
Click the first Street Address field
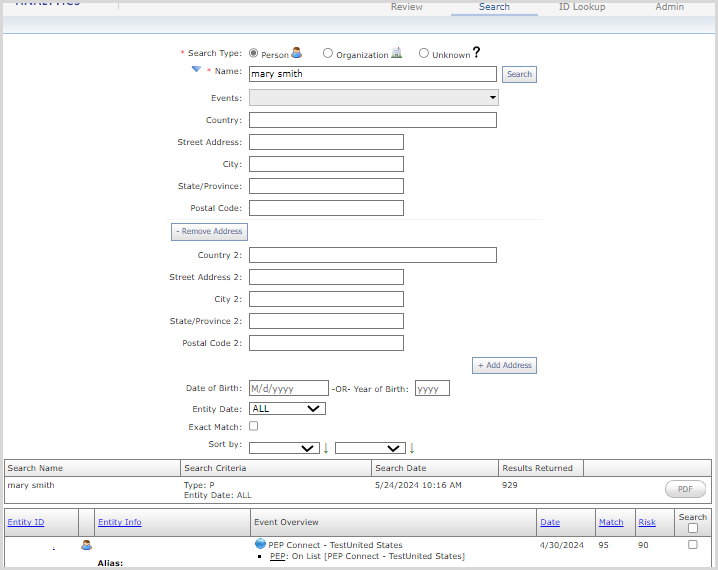(326, 142)
